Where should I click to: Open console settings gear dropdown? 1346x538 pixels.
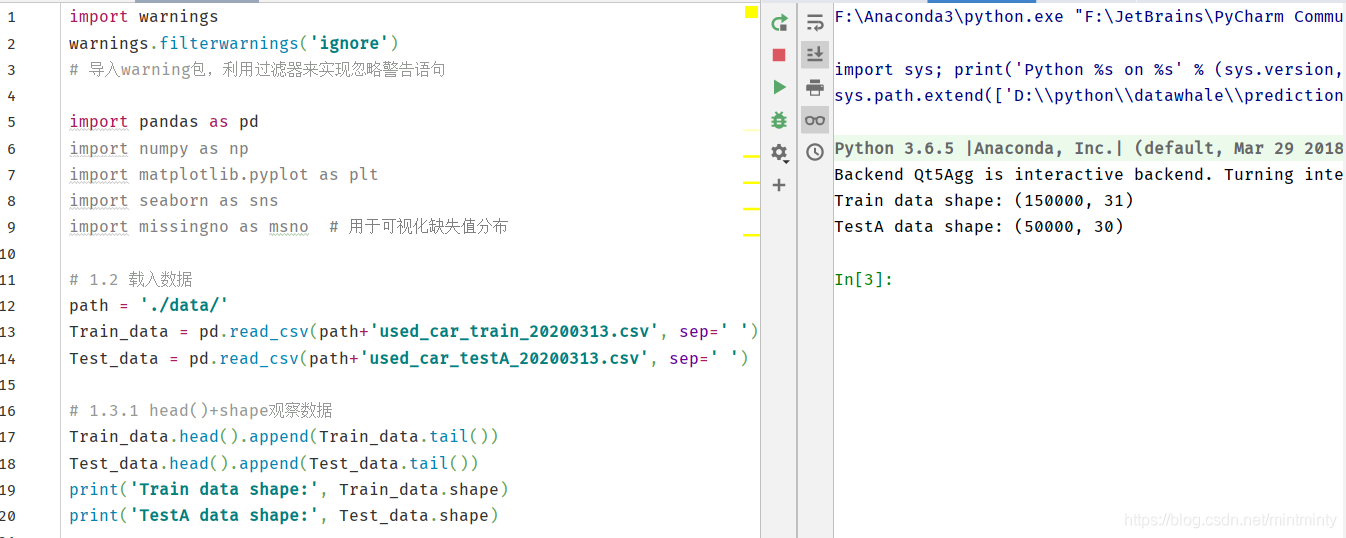click(779, 153)
